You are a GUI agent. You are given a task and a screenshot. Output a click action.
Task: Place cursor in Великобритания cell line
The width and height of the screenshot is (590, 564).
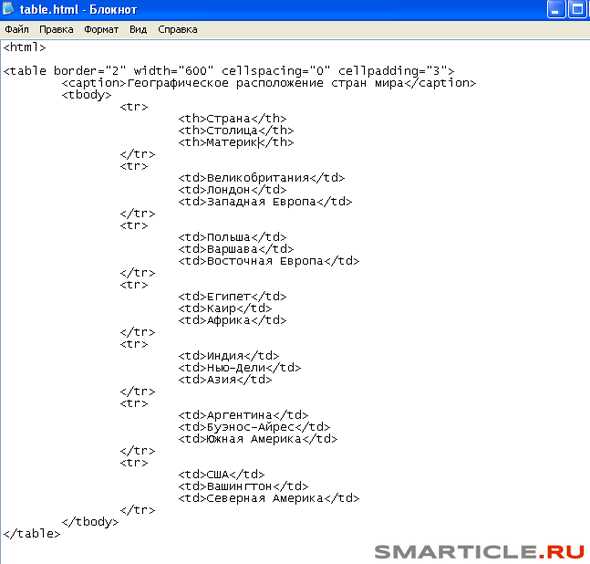(x=262, y=178)
